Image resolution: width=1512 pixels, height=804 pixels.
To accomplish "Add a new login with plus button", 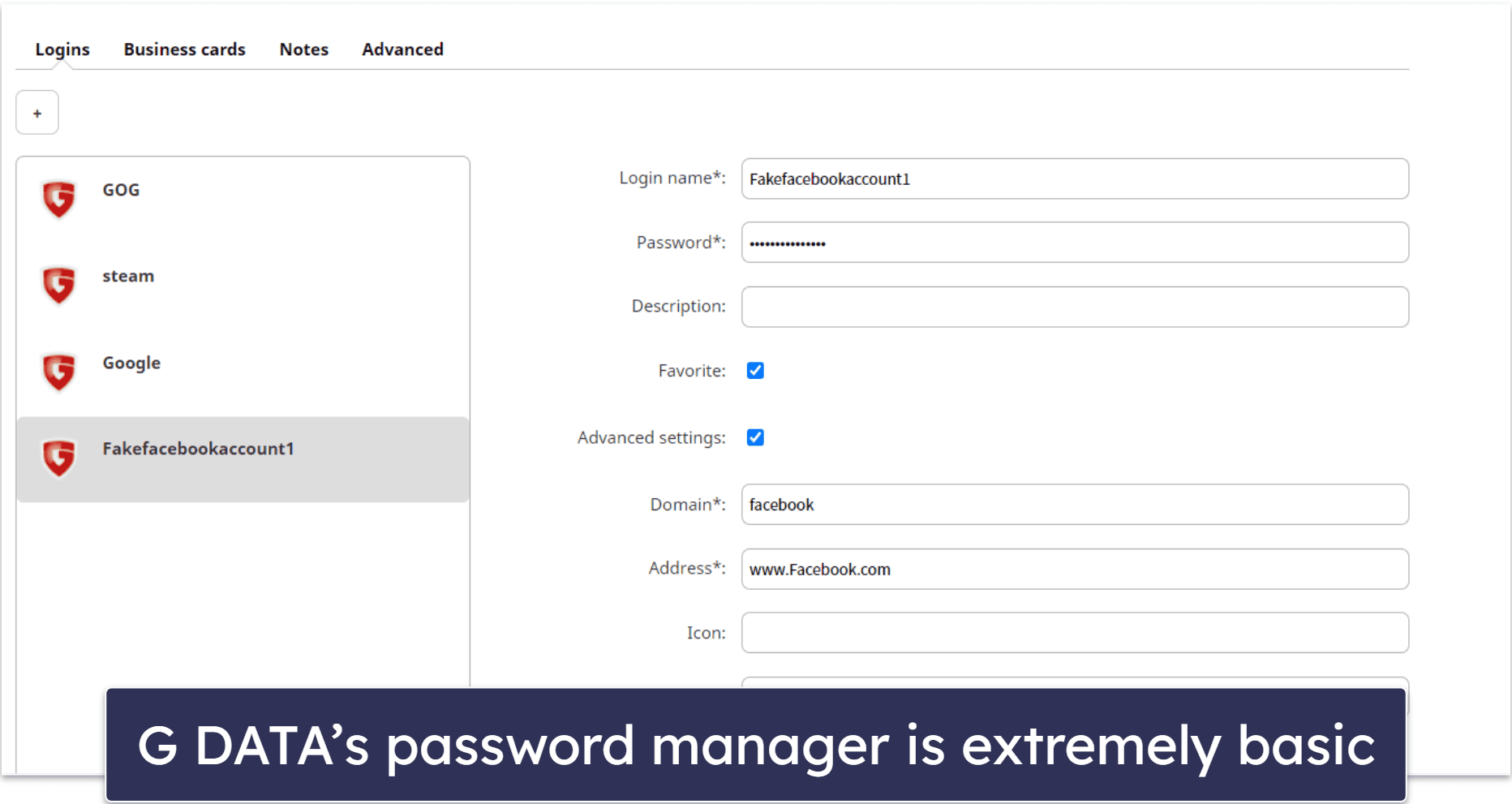I will [x=37, y=113].
